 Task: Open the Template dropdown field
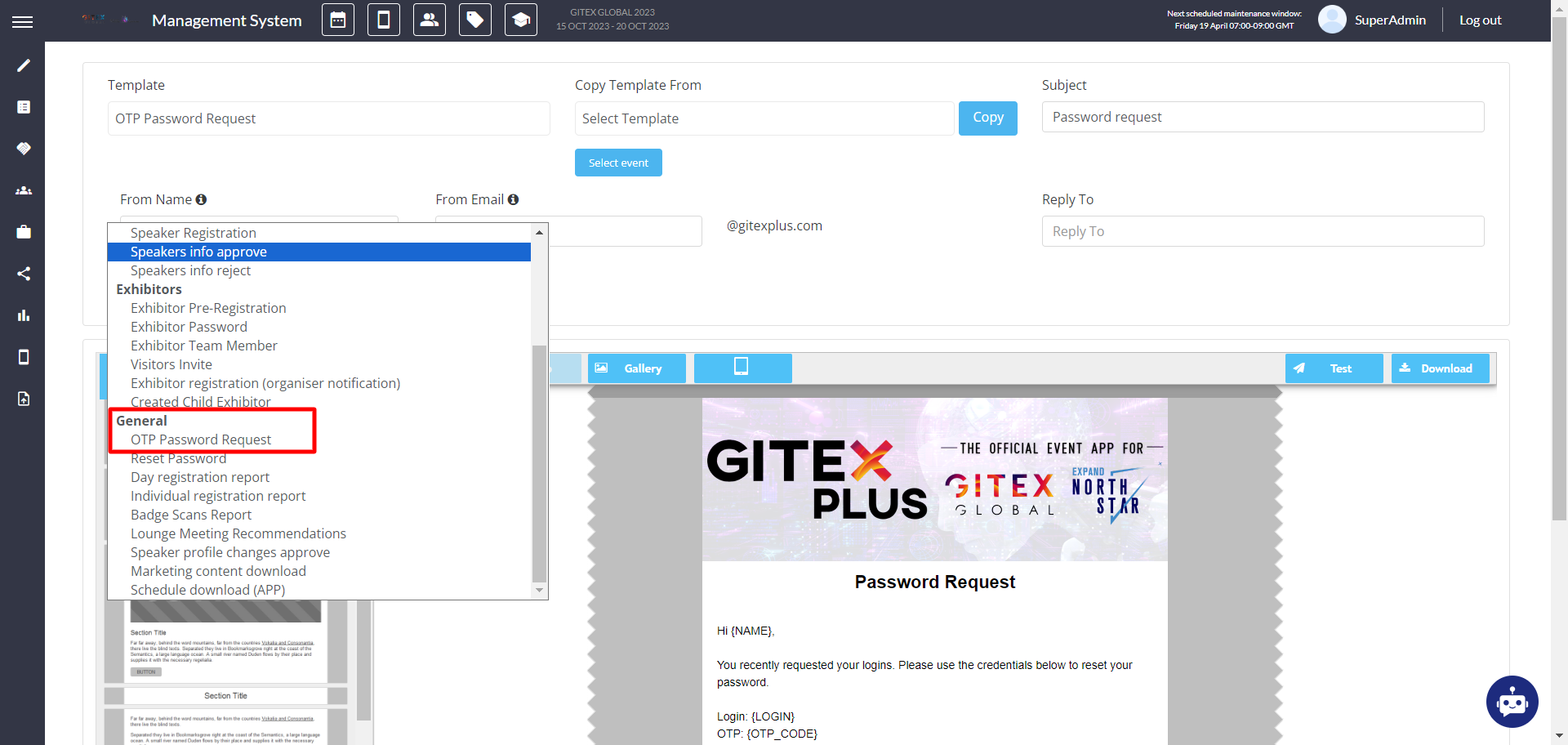[x=328, y=118]
